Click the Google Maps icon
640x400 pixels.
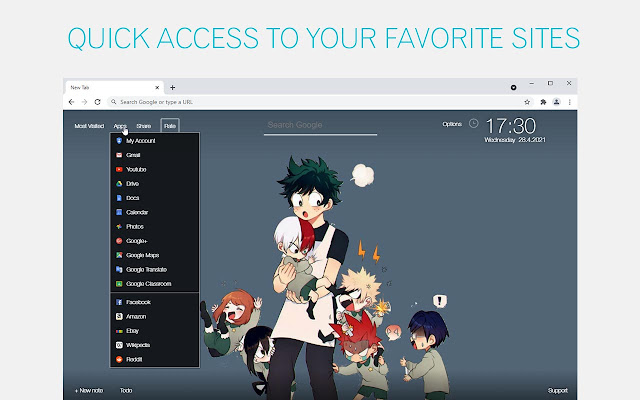[119, 255]
